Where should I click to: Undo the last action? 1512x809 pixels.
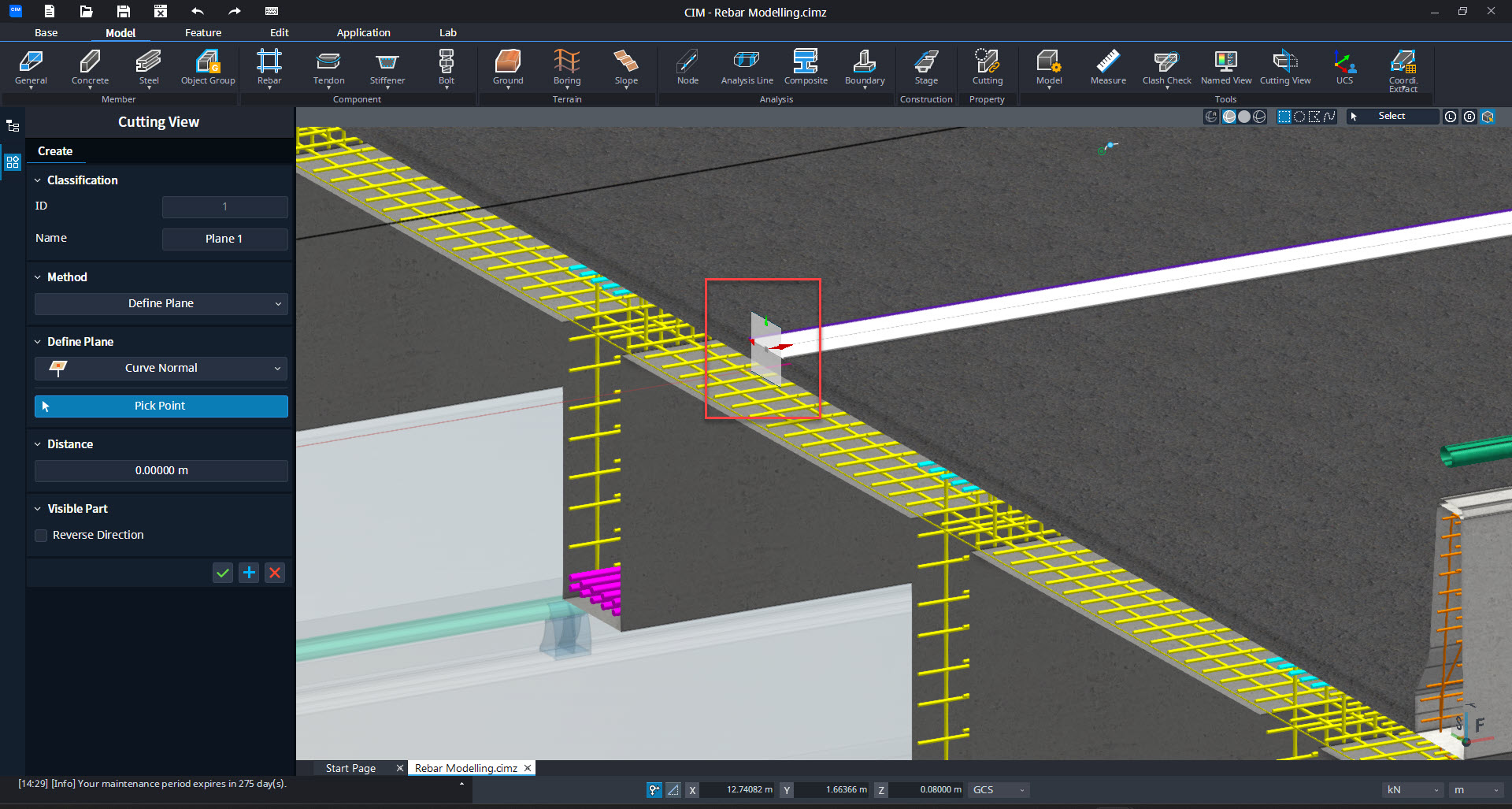tap(198, 11)
